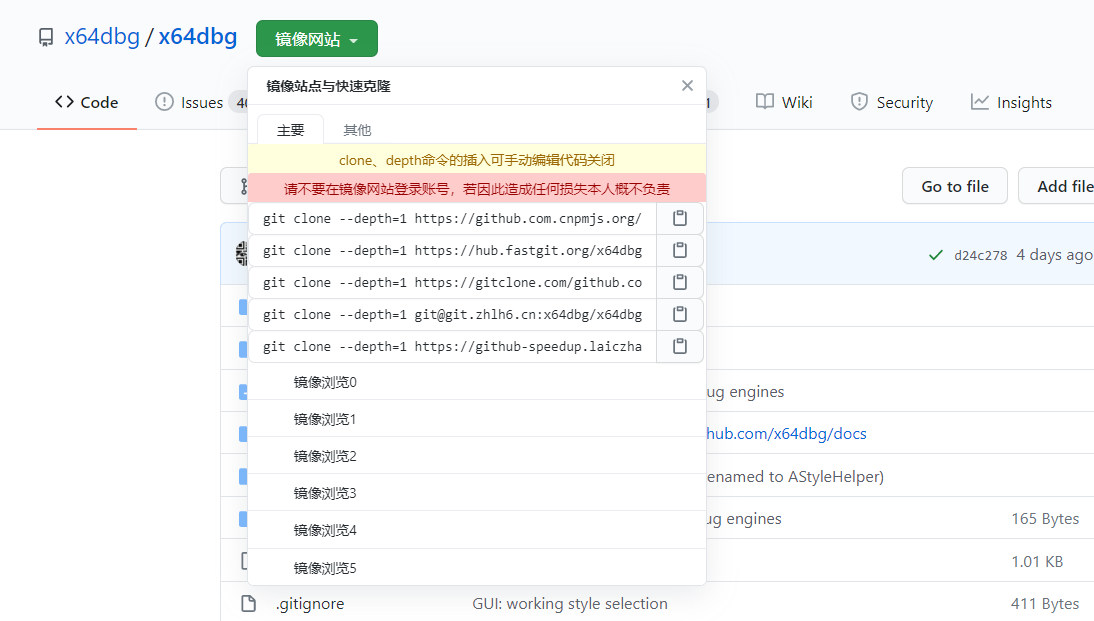
Task: Open 镜像浏览0 mirror link
Action: coord(477,382)
